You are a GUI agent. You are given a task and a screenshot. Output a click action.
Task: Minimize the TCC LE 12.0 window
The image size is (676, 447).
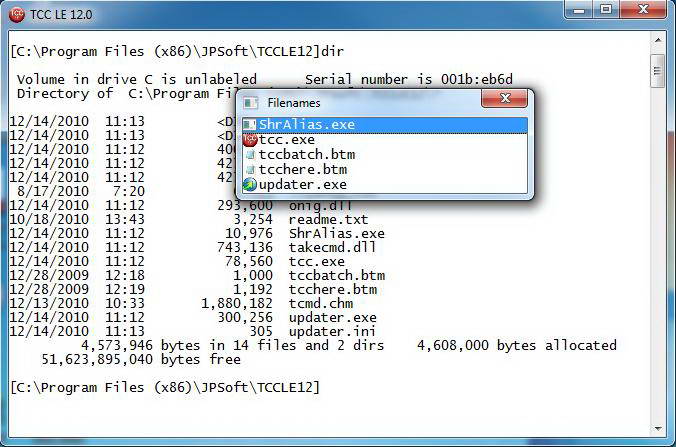coord(579,9)
